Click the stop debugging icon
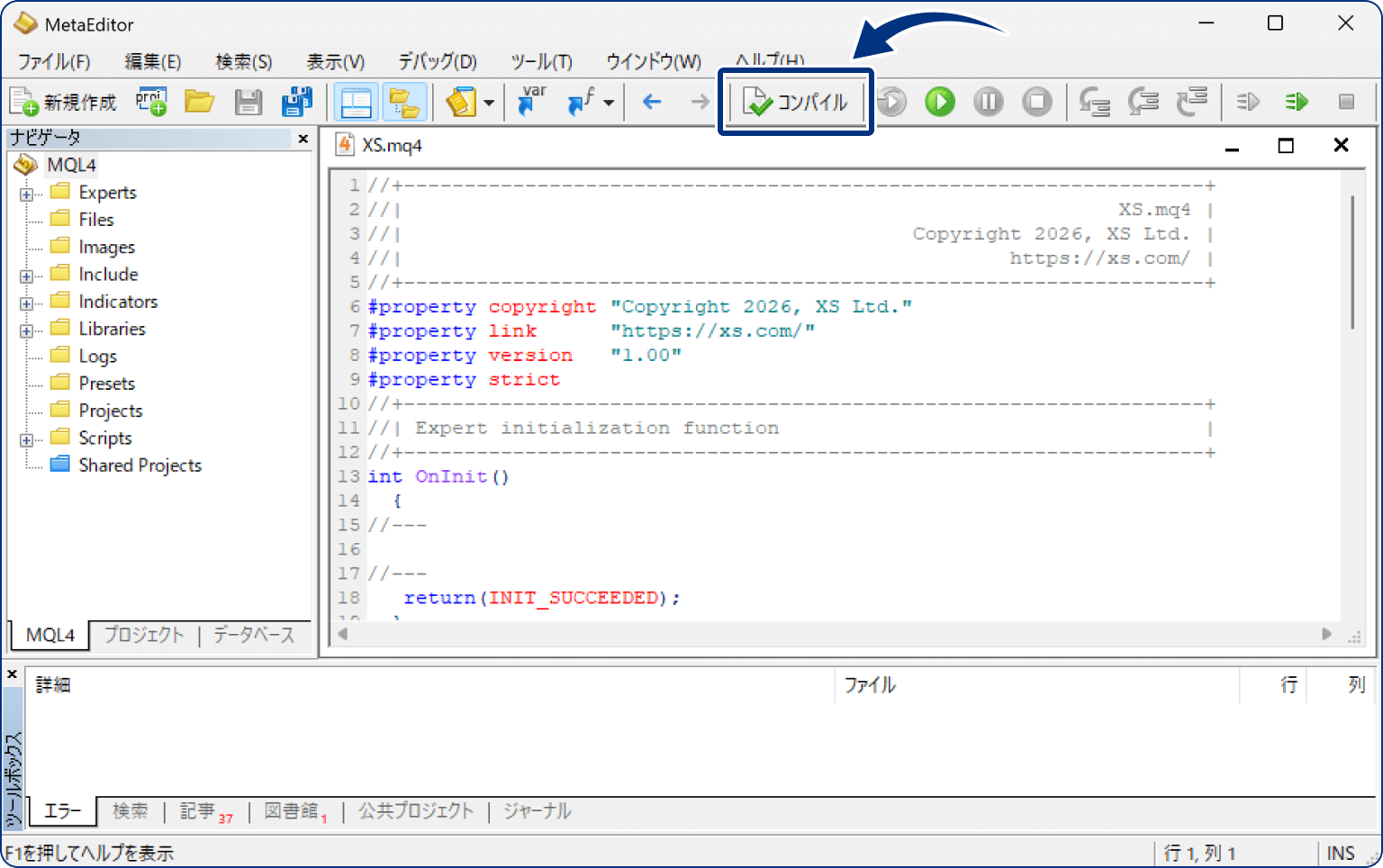The image size is (1383, 868). [x=1036, y=102]
